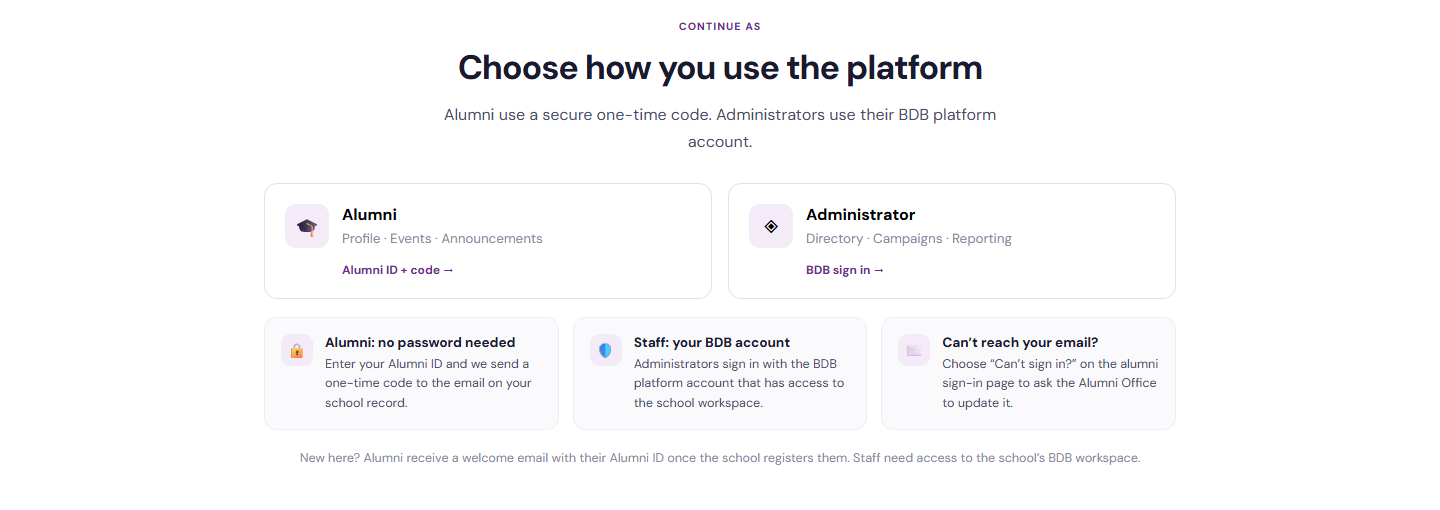Click the shield icon for staff account
The height and width of the screenshot is (510, 1440).
pyautogui.click(x=605, y=350)
